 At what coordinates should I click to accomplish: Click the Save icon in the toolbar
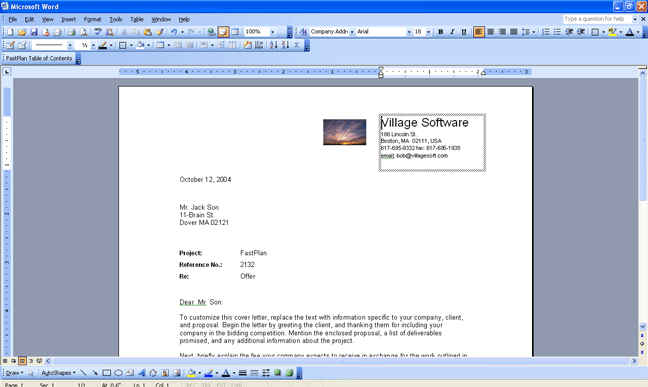tap(34, 32)
